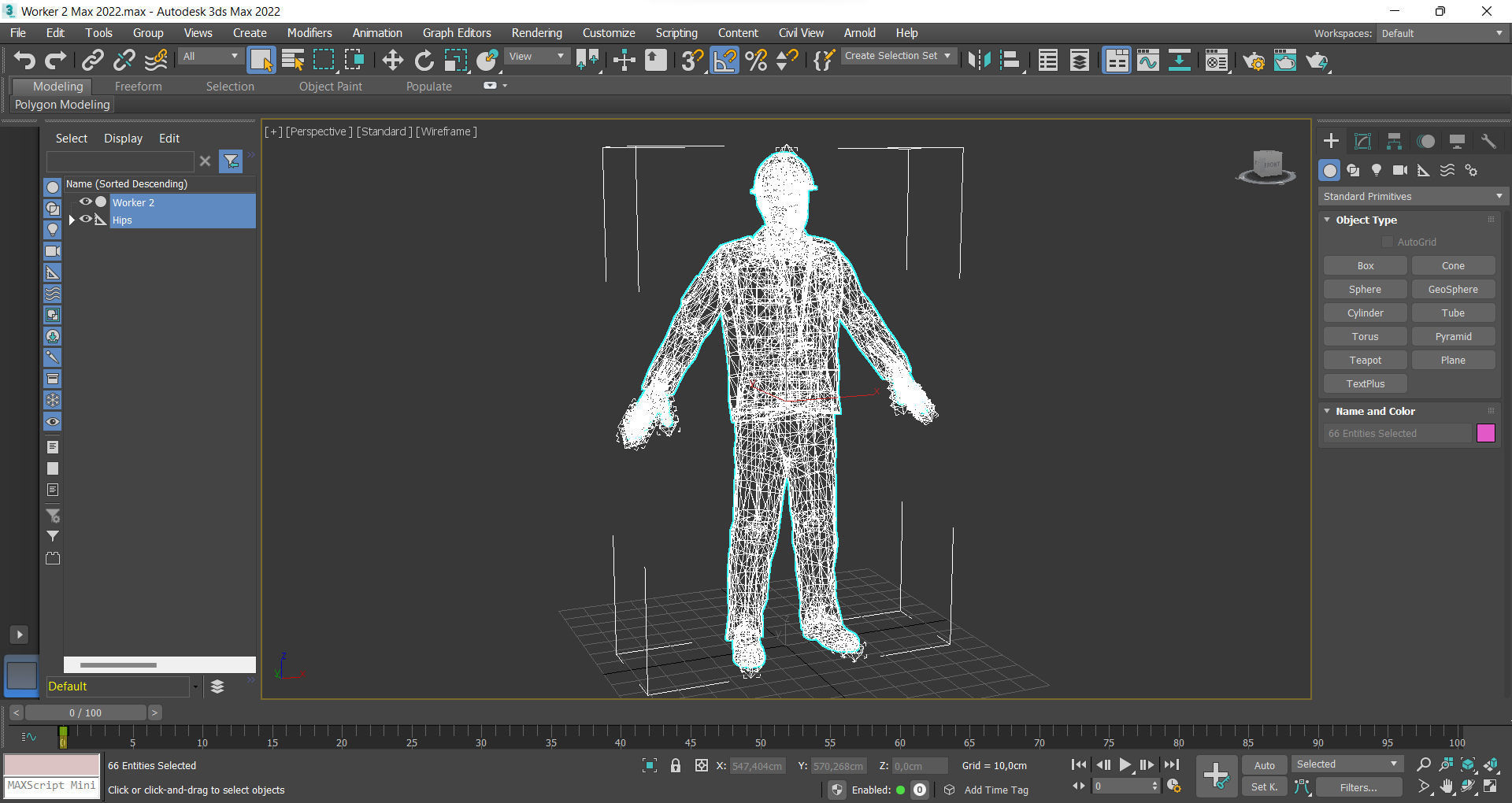
Task: Open the Standard Primitives dropdown
Action: click(1413, 196)
